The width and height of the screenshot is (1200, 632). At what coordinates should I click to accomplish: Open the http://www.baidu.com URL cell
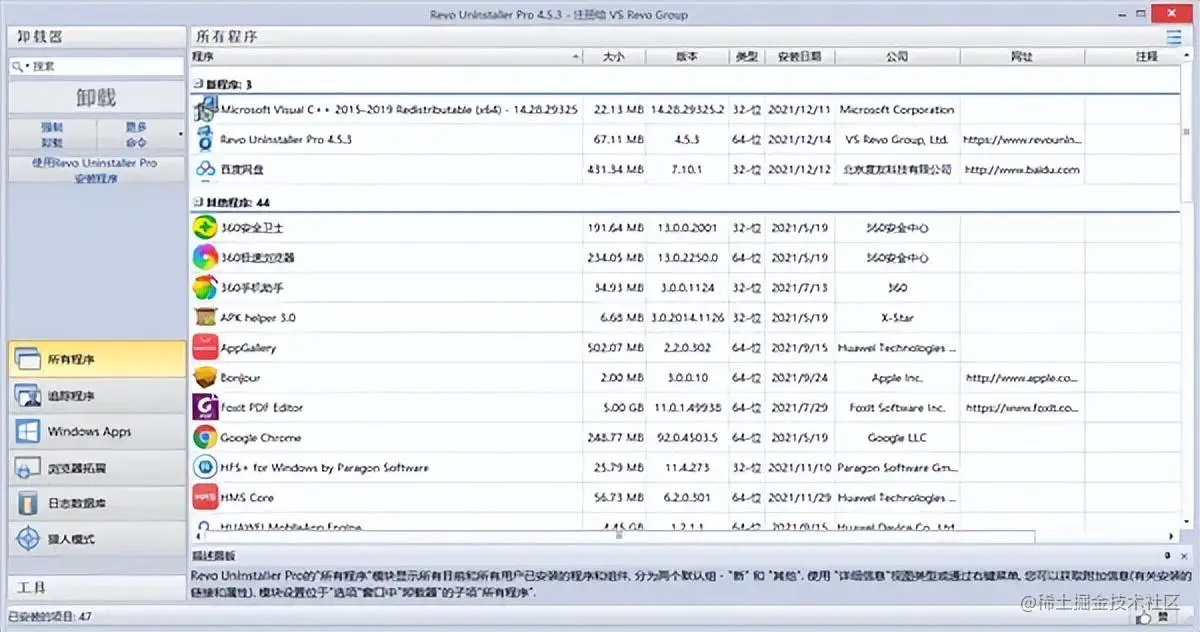1022,170
